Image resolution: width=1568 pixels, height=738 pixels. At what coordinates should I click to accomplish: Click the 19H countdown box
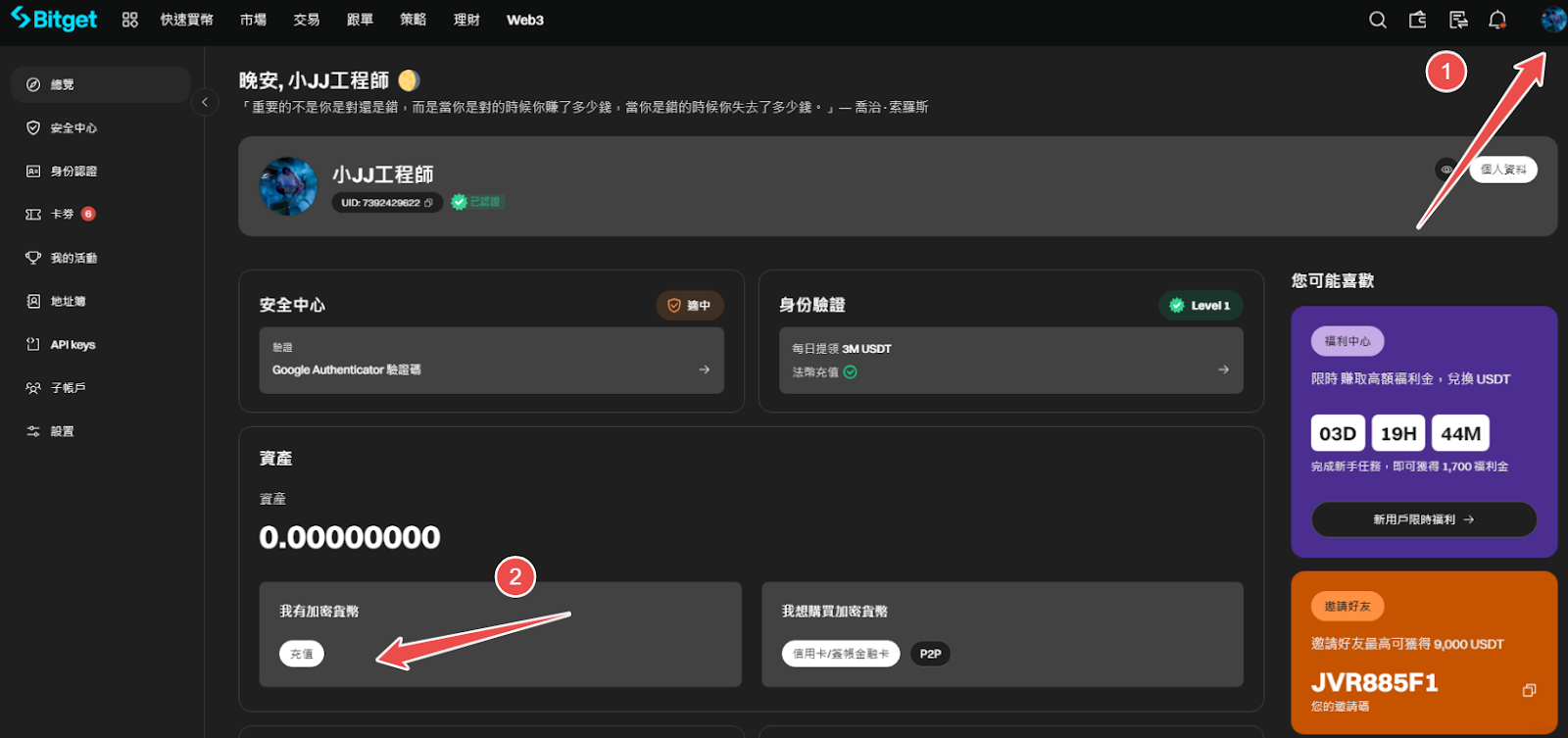tap(1398, 433)
